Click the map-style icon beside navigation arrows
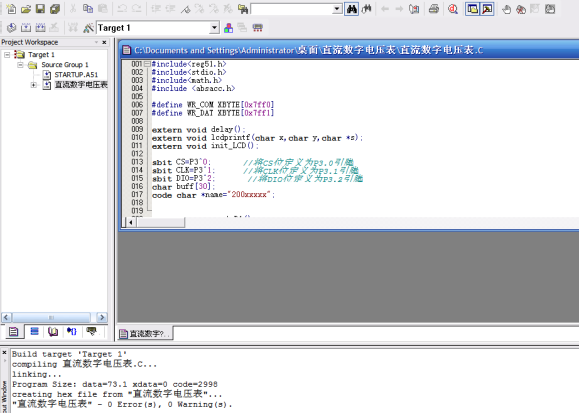 point(414,9)
